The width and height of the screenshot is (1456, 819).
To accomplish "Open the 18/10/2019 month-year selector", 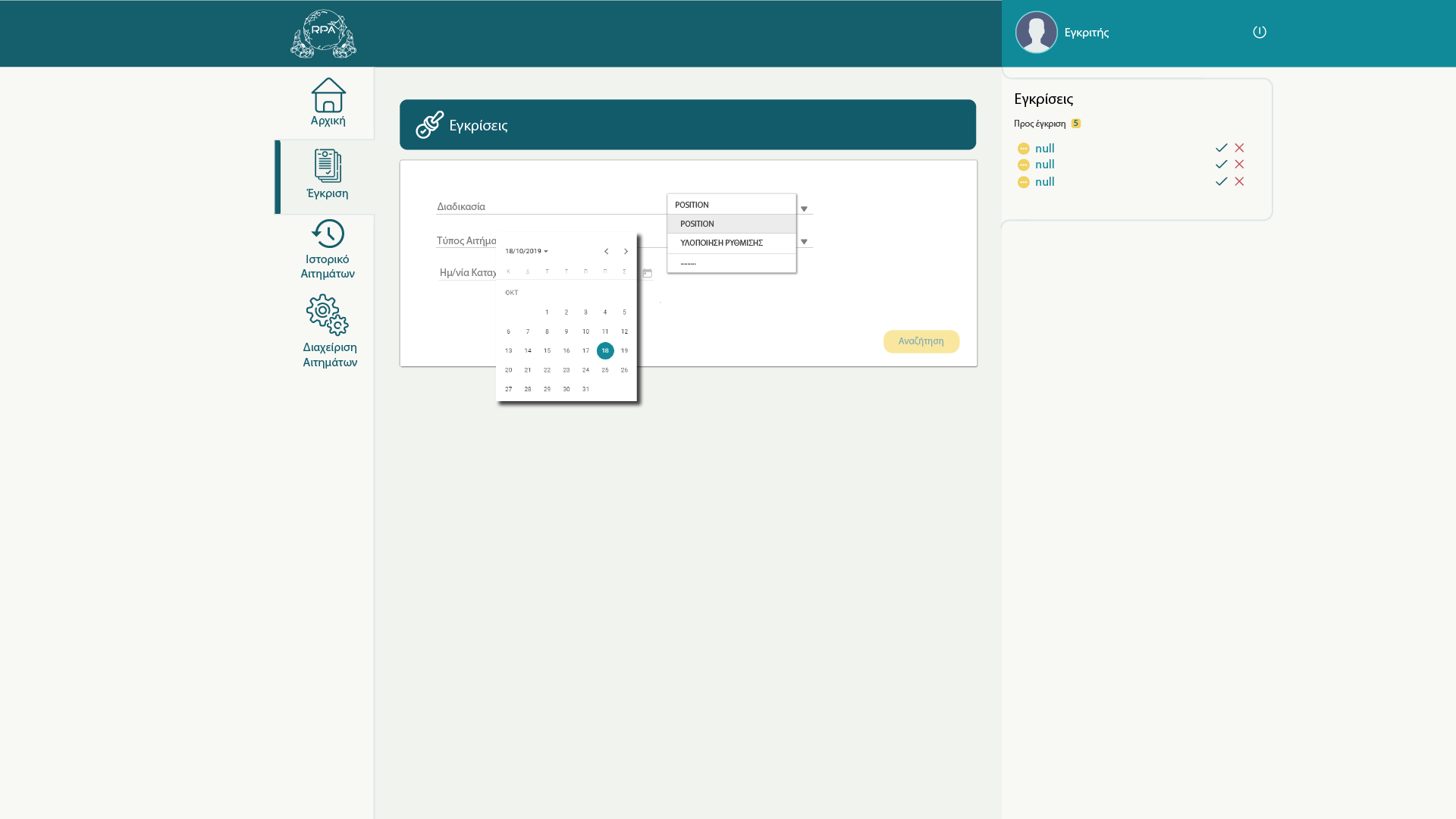I will 526,251.
